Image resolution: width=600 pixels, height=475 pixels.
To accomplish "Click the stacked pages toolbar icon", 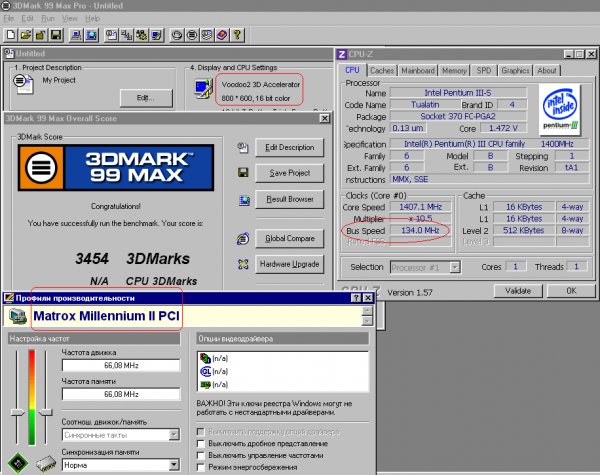I will coord(207,35).
